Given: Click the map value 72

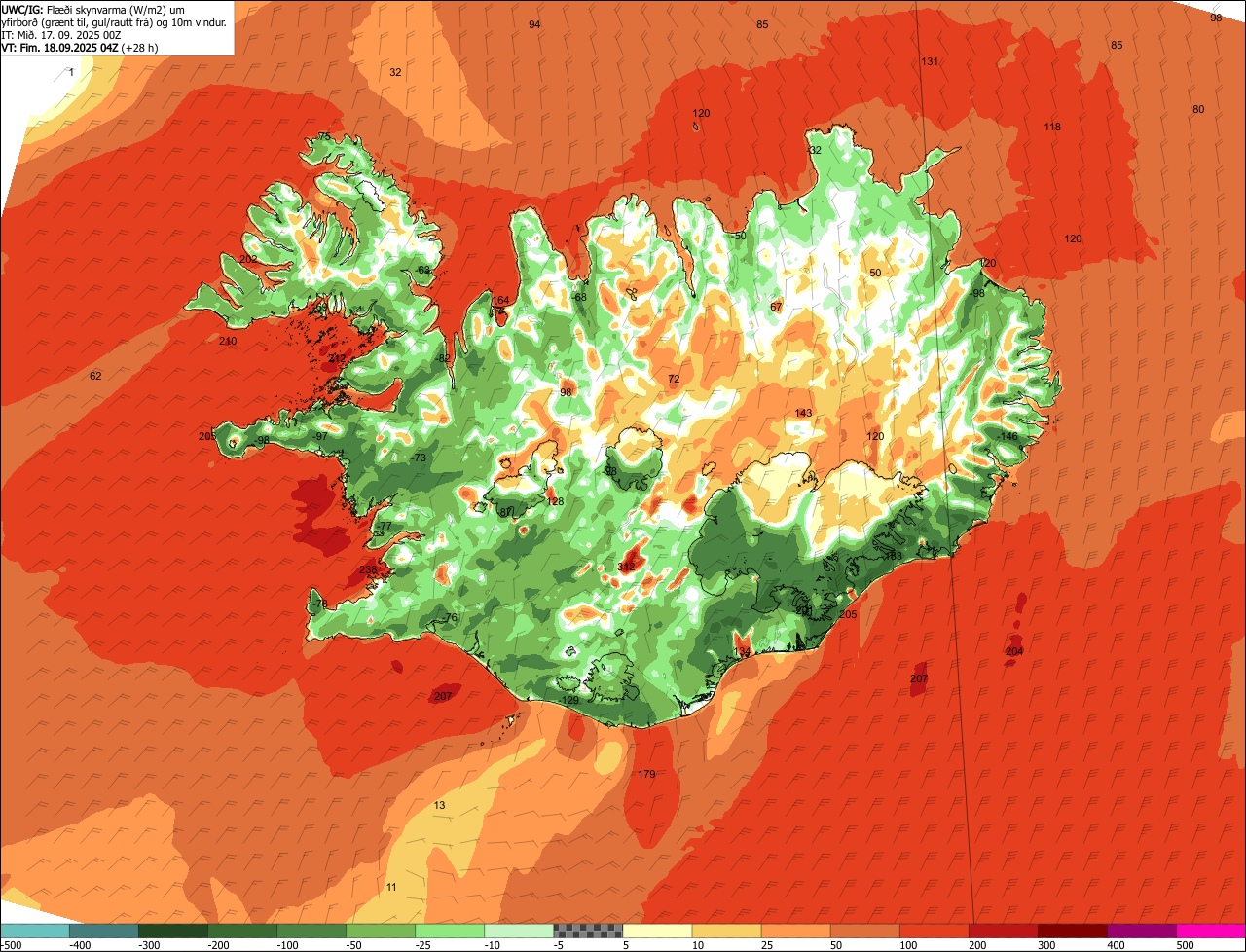Looking at the screenshot, I should (674, 378).
